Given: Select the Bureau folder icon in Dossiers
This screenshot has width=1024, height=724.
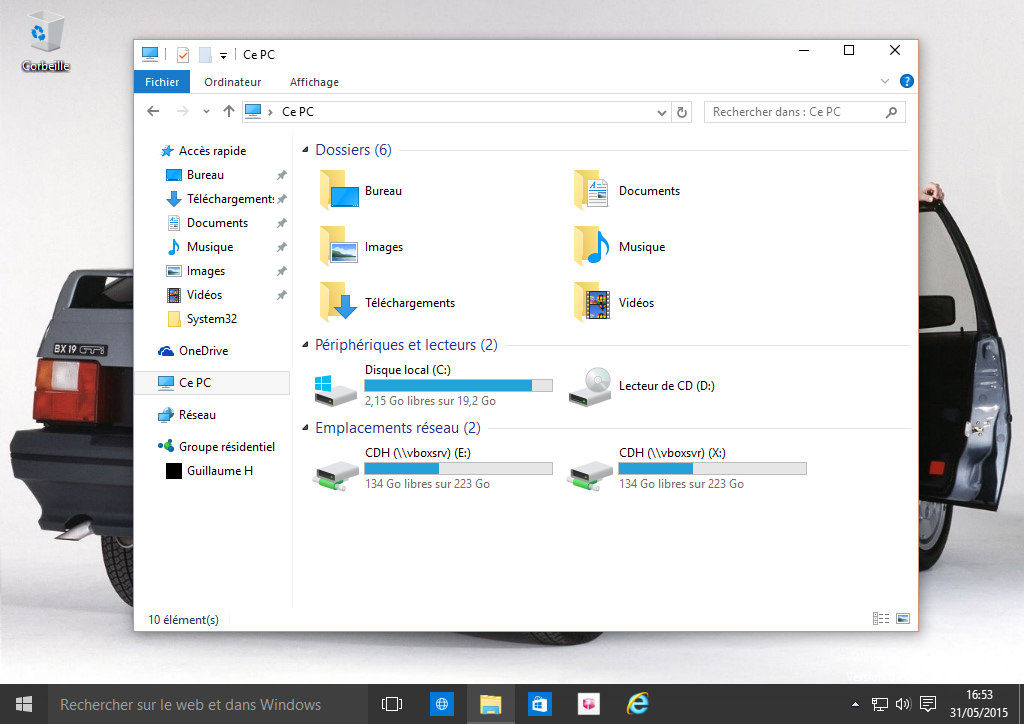Looking at the screenshot, I should click(339, 190).
